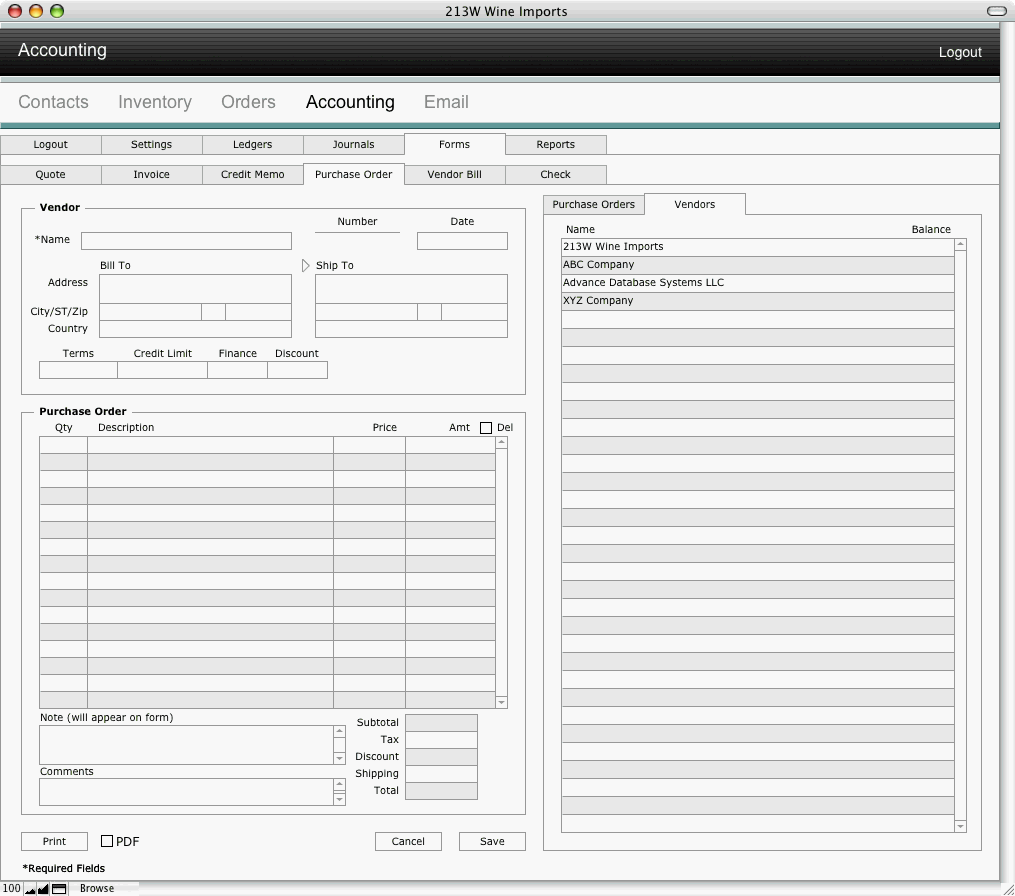This screenshot has width=1015, height=896.
Task: Click the window toolbar pill button
Action: pos(996,11)
